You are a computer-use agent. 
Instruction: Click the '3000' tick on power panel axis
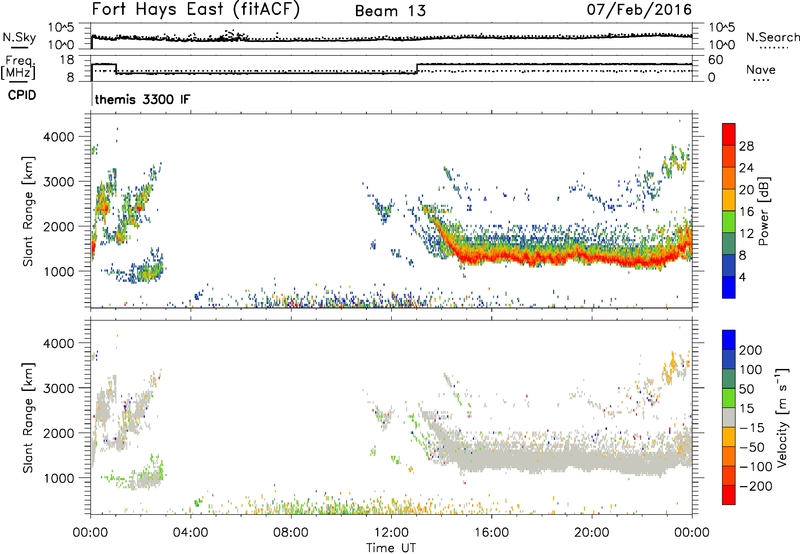(58, 182)
